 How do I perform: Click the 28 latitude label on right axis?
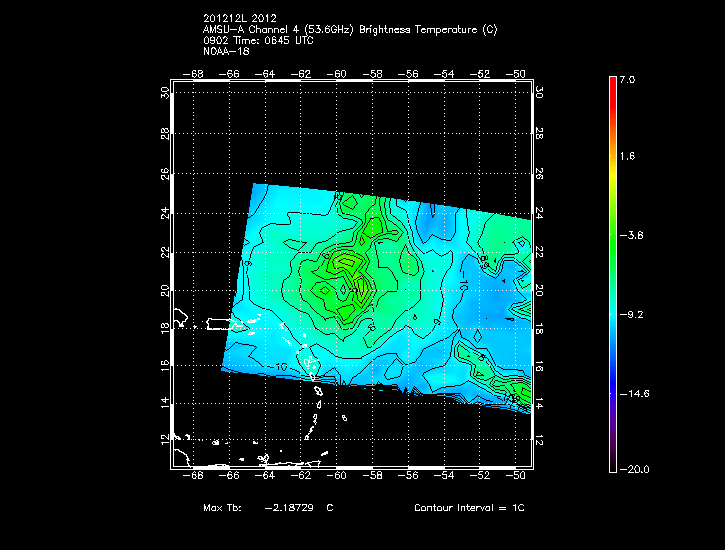tap(539, 134)
